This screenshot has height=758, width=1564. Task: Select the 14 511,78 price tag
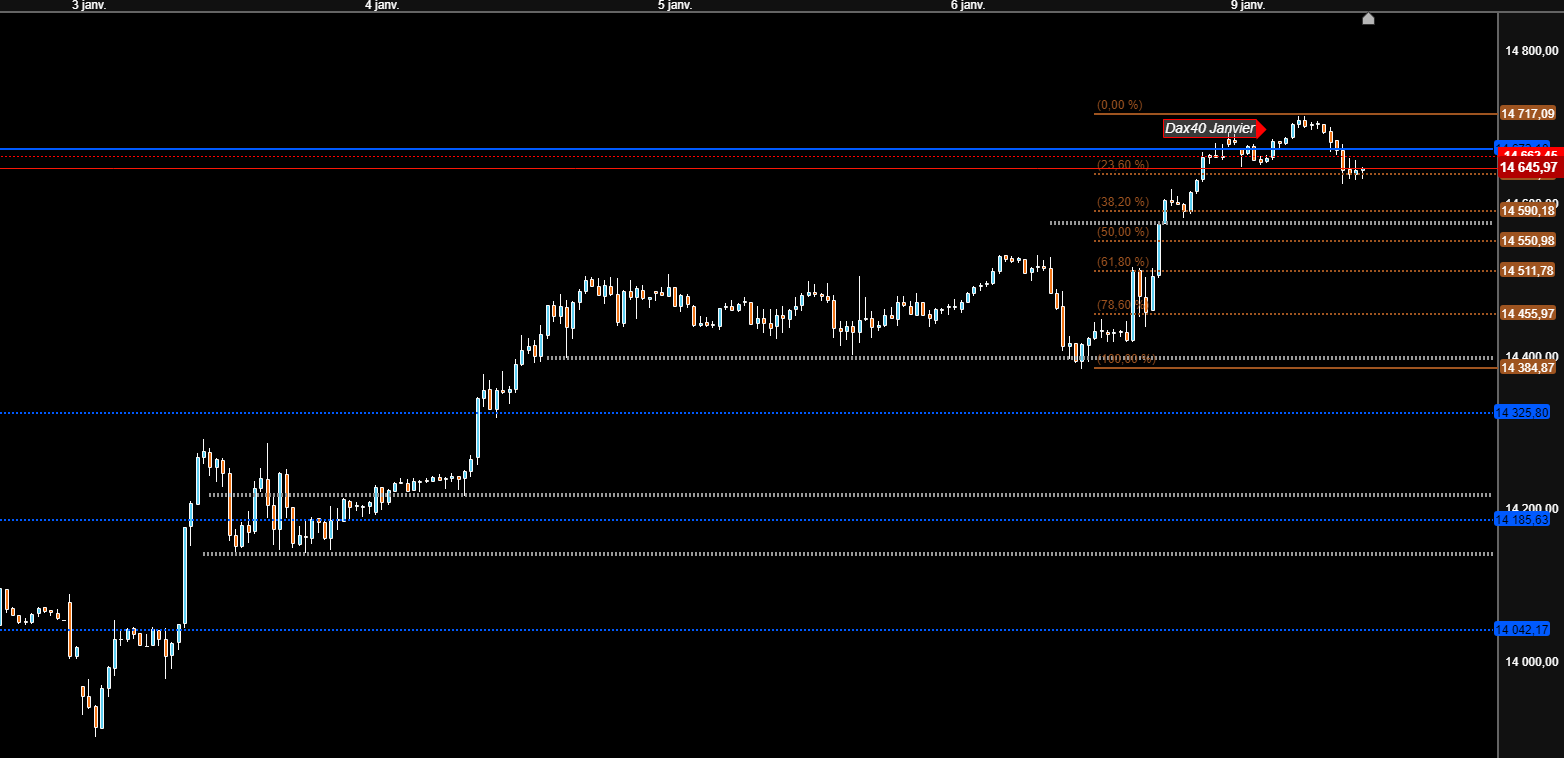click(1528, 270)
